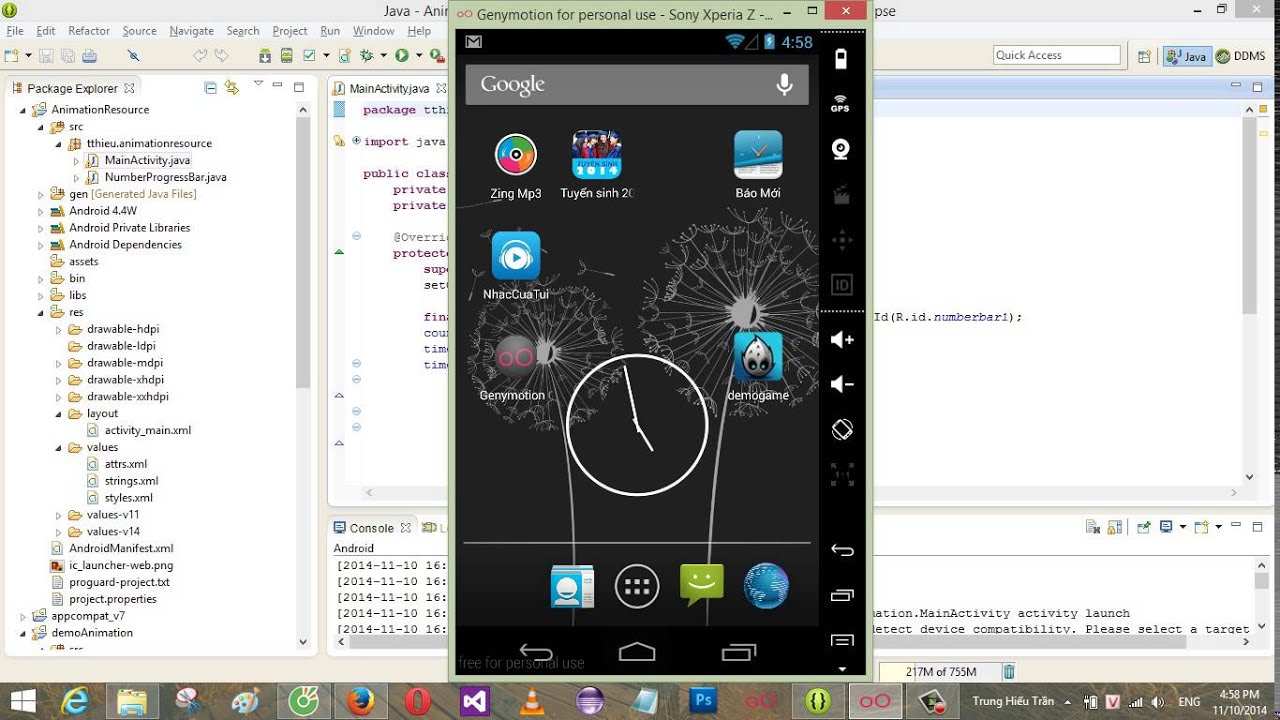
Task: Open the NhacCuaTui app icon
Action: click(x=516, y=256)
